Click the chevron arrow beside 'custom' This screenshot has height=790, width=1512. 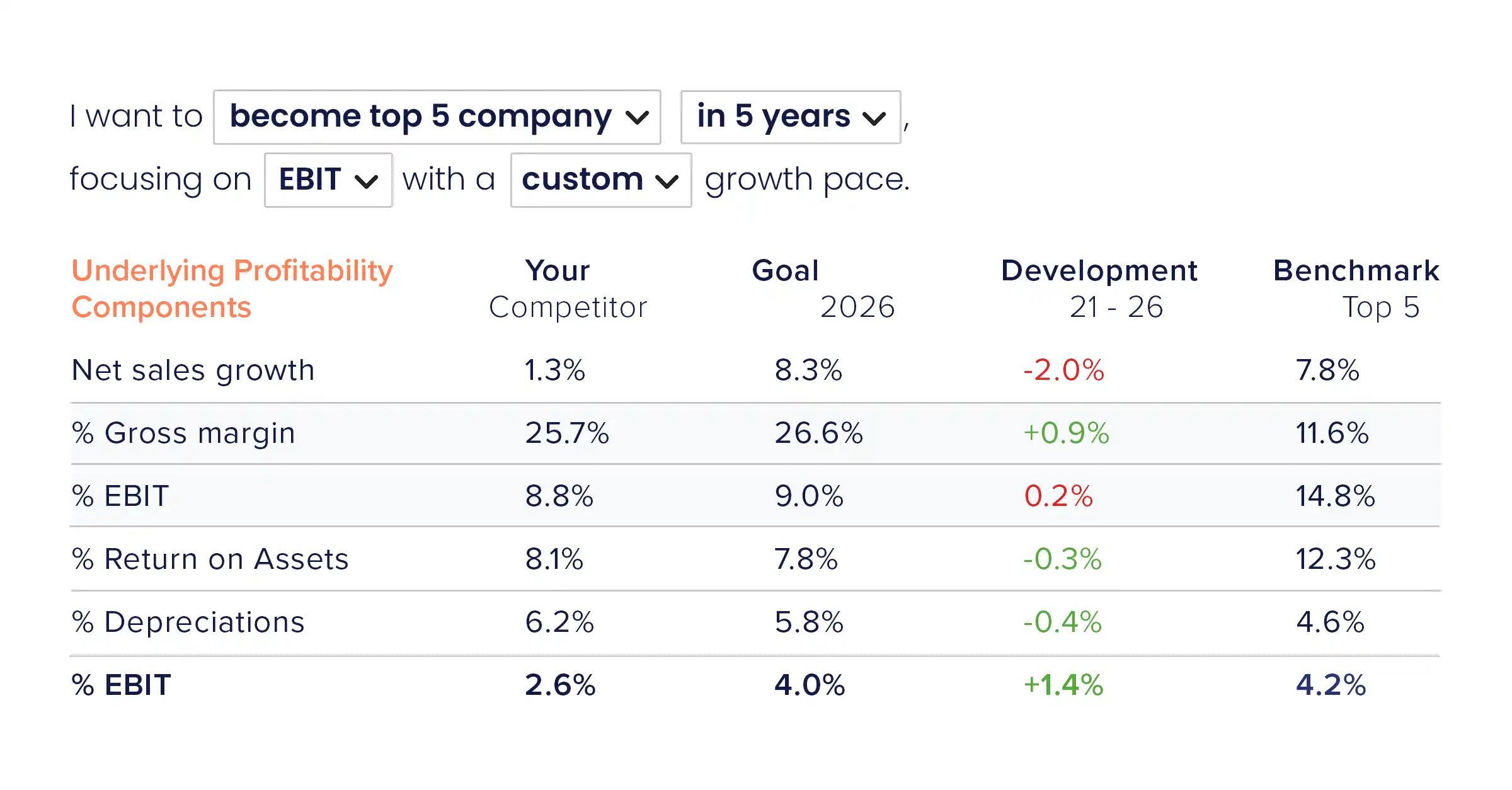667,182
